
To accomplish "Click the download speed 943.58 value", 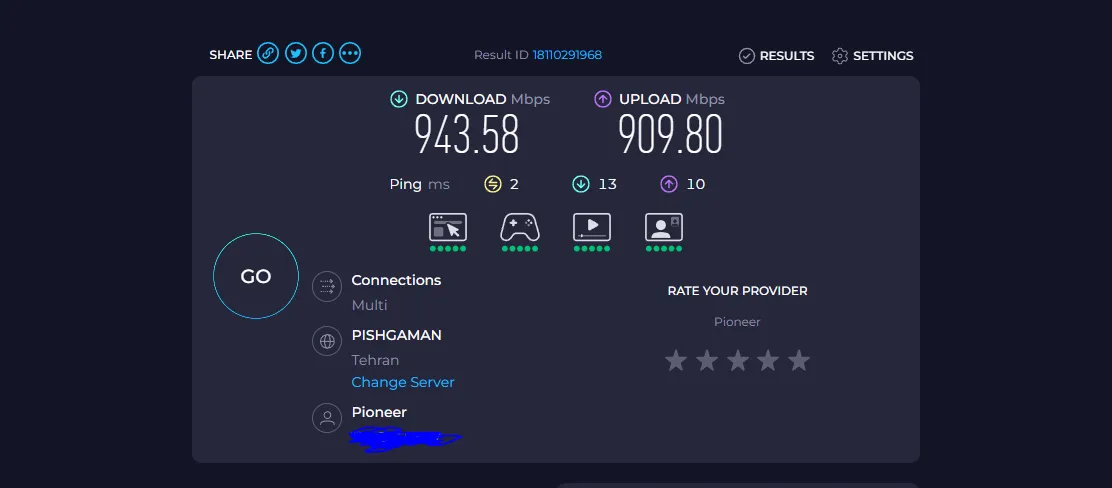I will point(467,134).
